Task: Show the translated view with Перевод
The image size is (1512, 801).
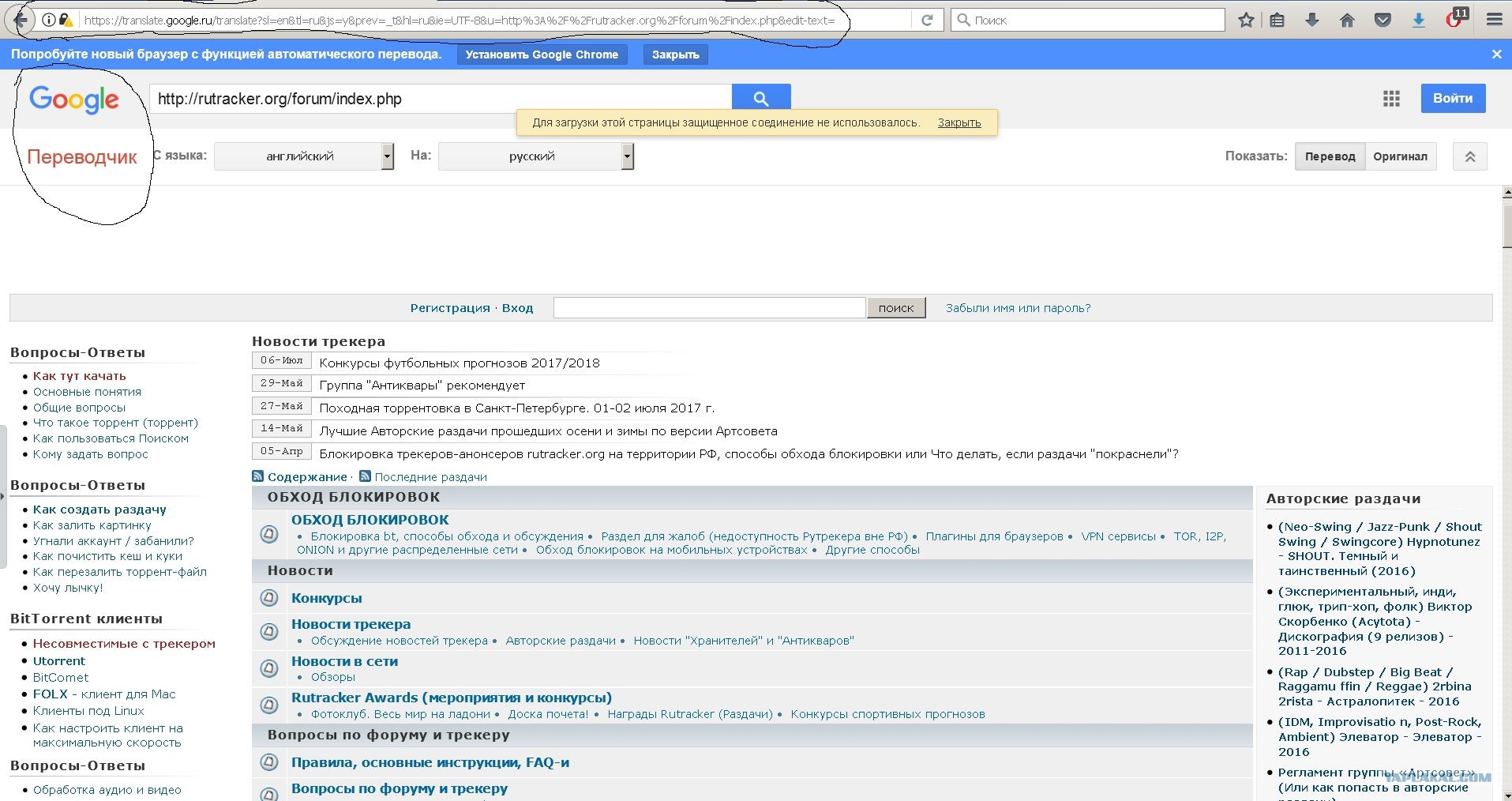Action: pos(1330,156)
